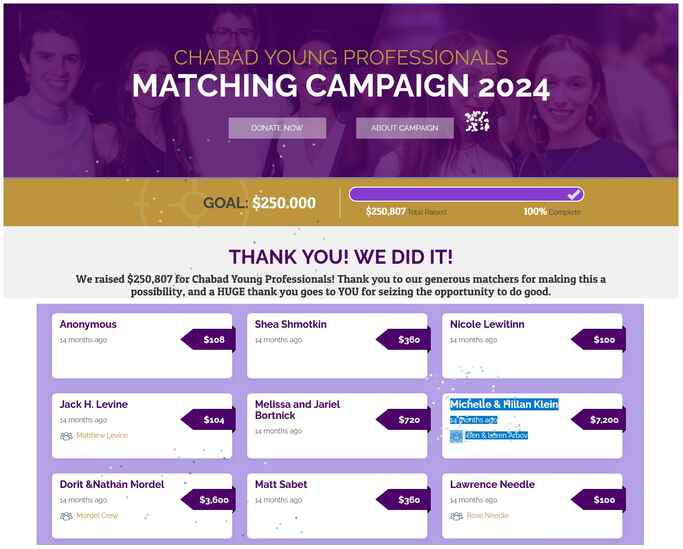
Task: Click the confetti icon beside About Campaign
Action: (x=477, y=122)
